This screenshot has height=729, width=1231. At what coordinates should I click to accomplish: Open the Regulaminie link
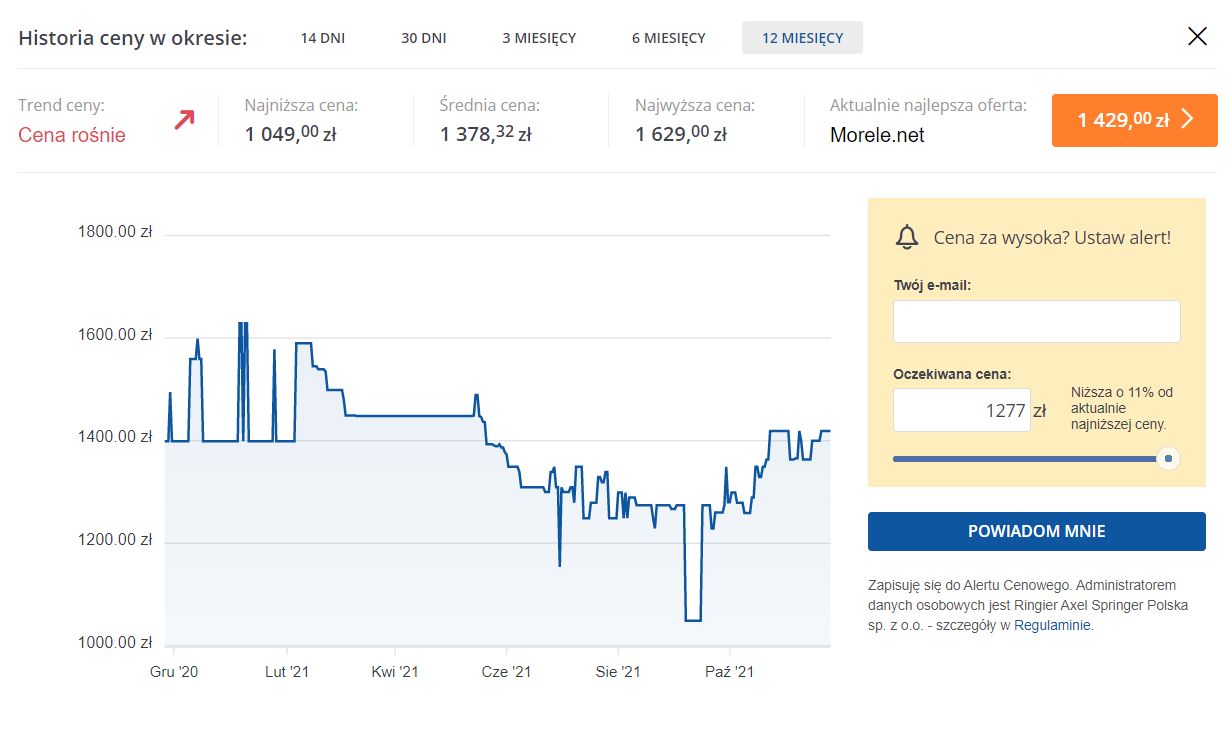(1052, 625)
